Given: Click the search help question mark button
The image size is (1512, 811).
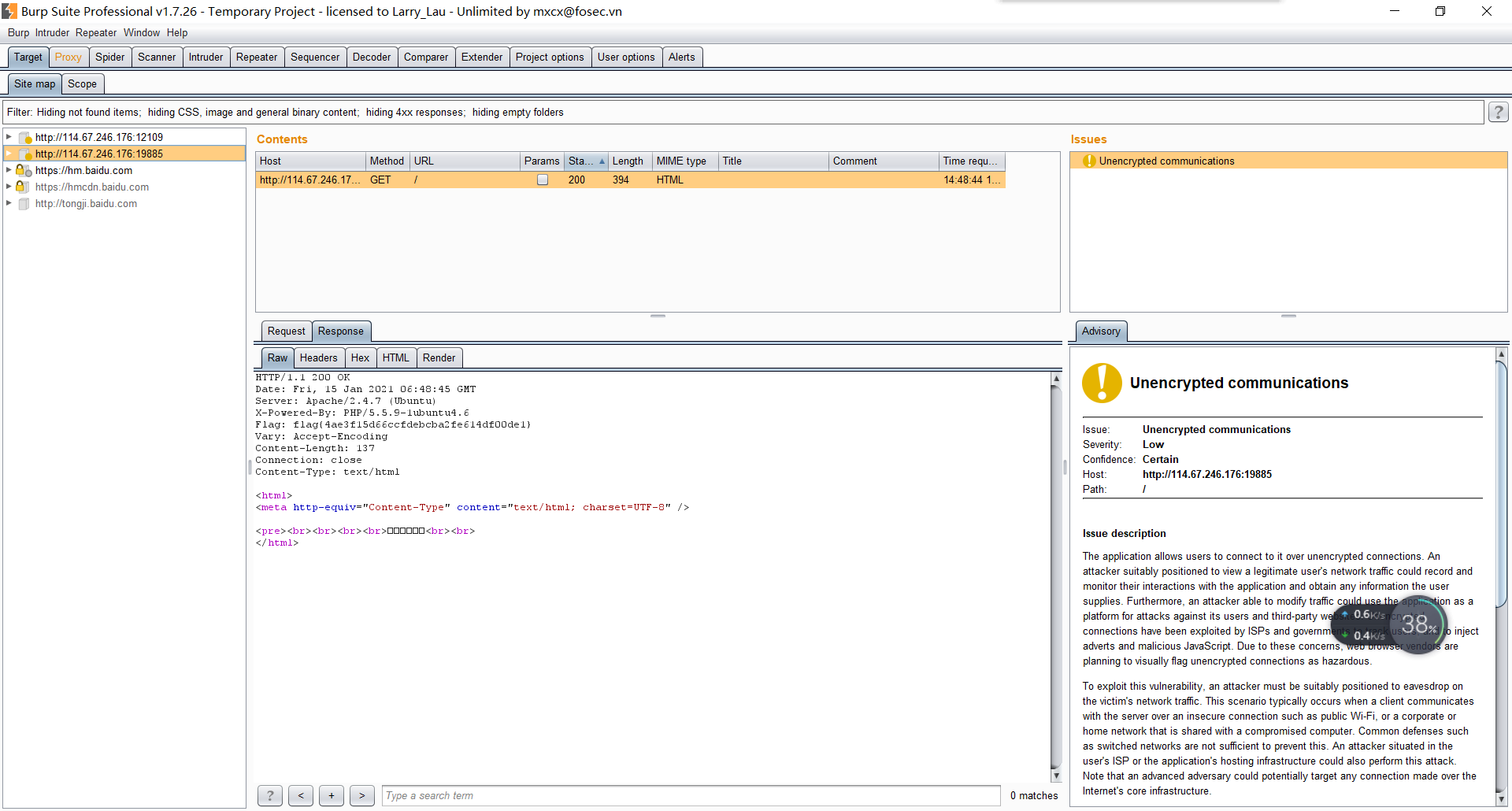Looking at the screenshot, I should pyautogui.click(x=270, y=795).
